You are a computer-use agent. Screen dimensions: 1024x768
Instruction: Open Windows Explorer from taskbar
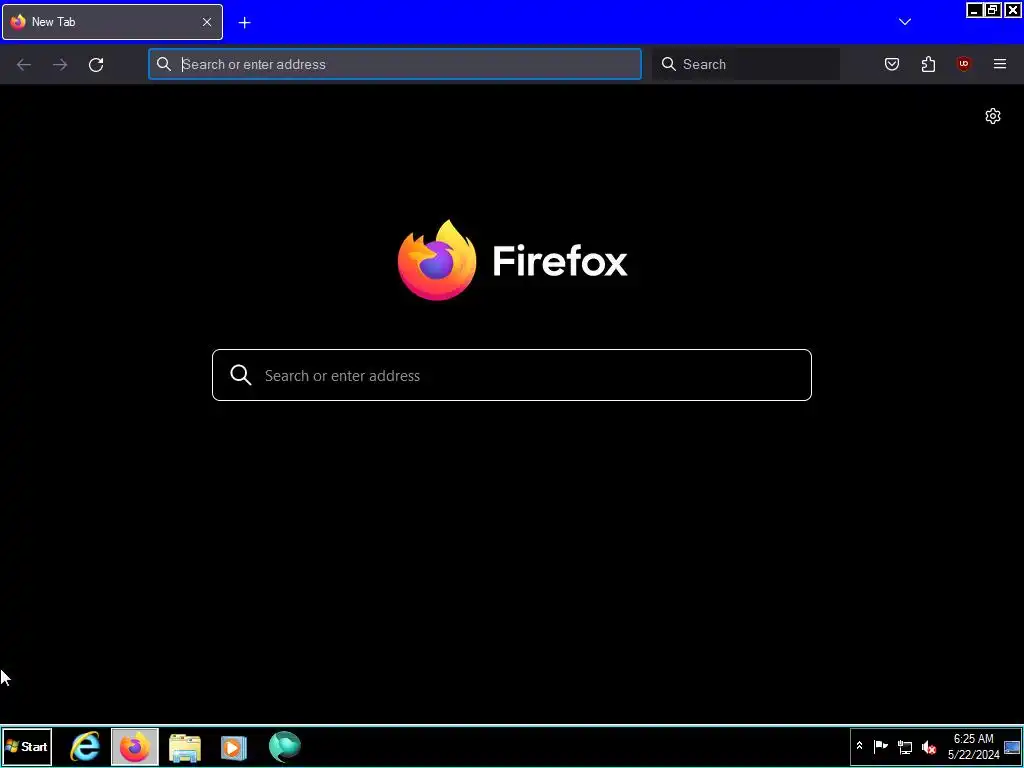tap(185, 746)
